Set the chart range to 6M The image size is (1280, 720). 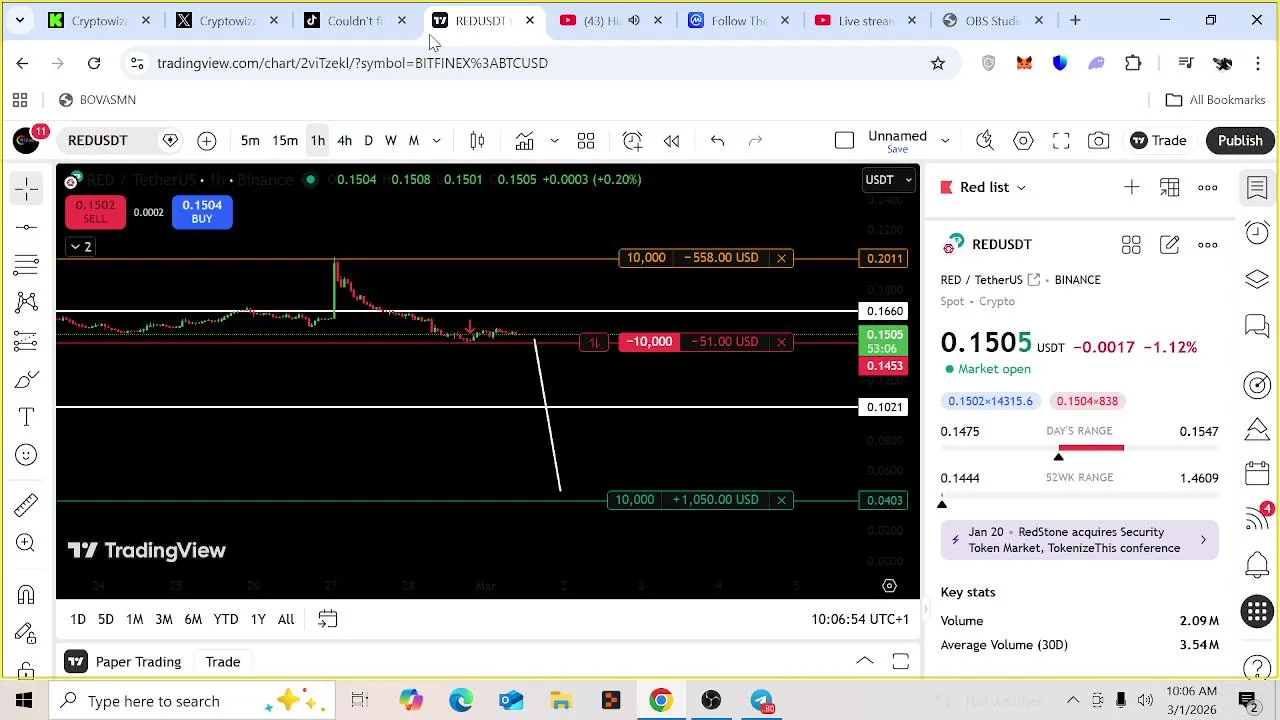click(193, 620)
